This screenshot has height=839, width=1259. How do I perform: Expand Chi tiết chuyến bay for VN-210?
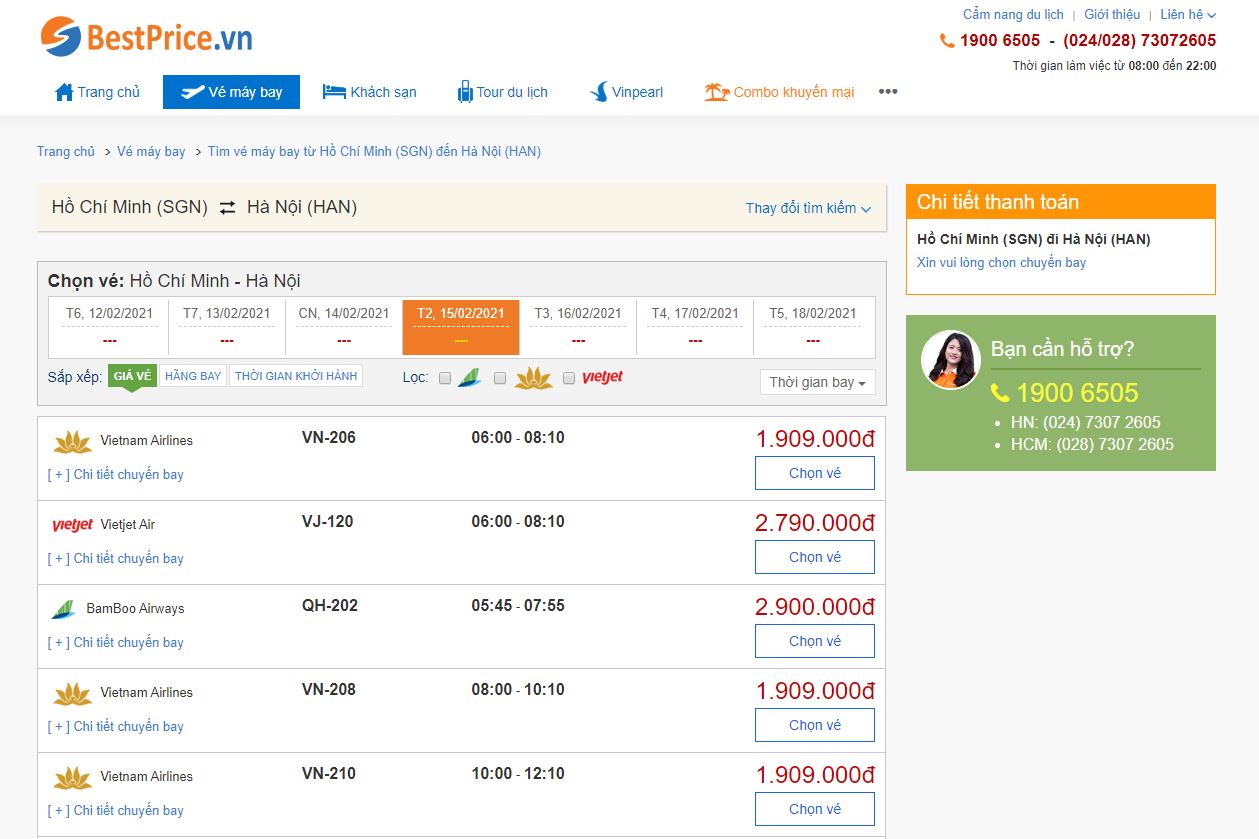tap(116, 811)
